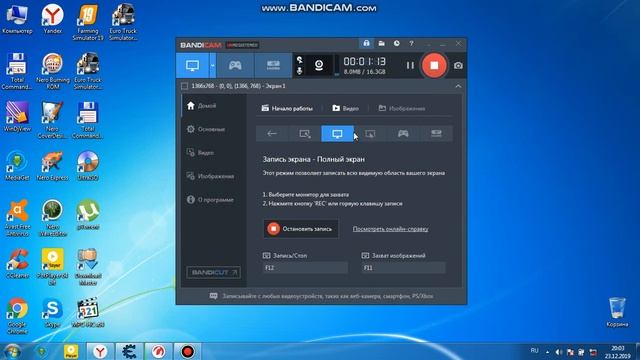Click the BANDICUT button
The width and height of the screenshot is (640, 360).
(x=213, y=272)
